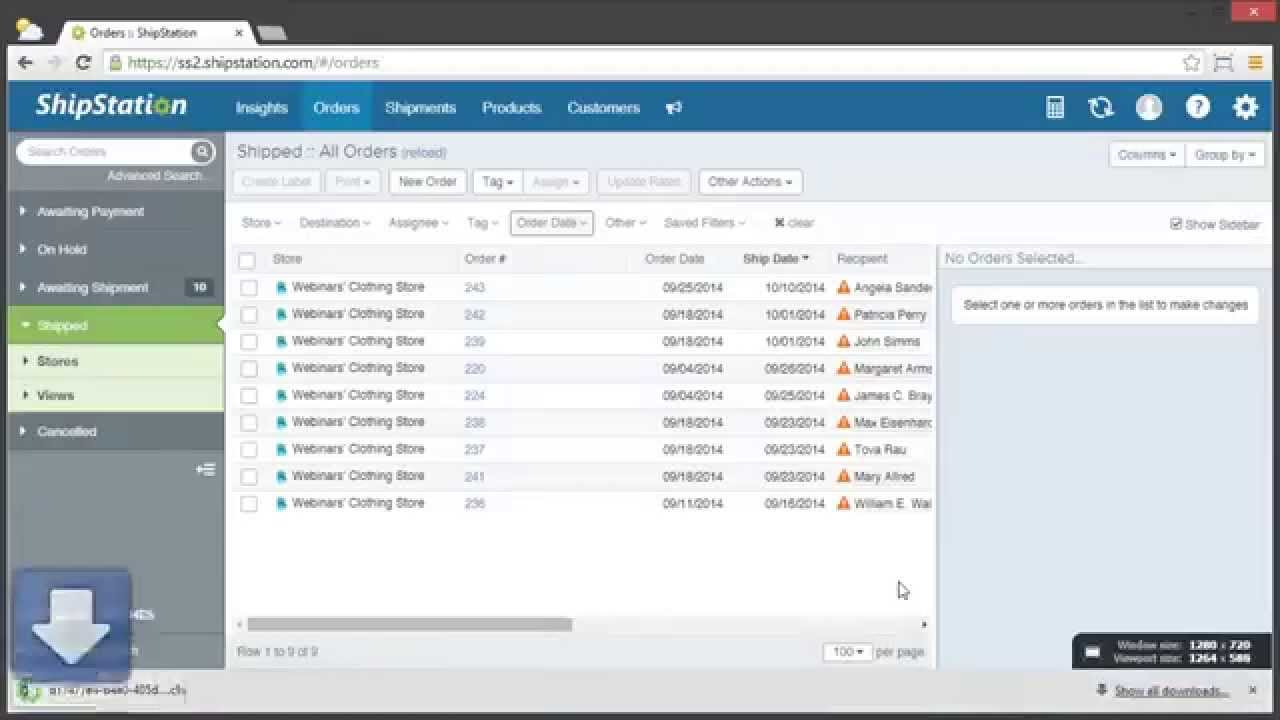Click the downloaded csv file icon

pos(30,690)
